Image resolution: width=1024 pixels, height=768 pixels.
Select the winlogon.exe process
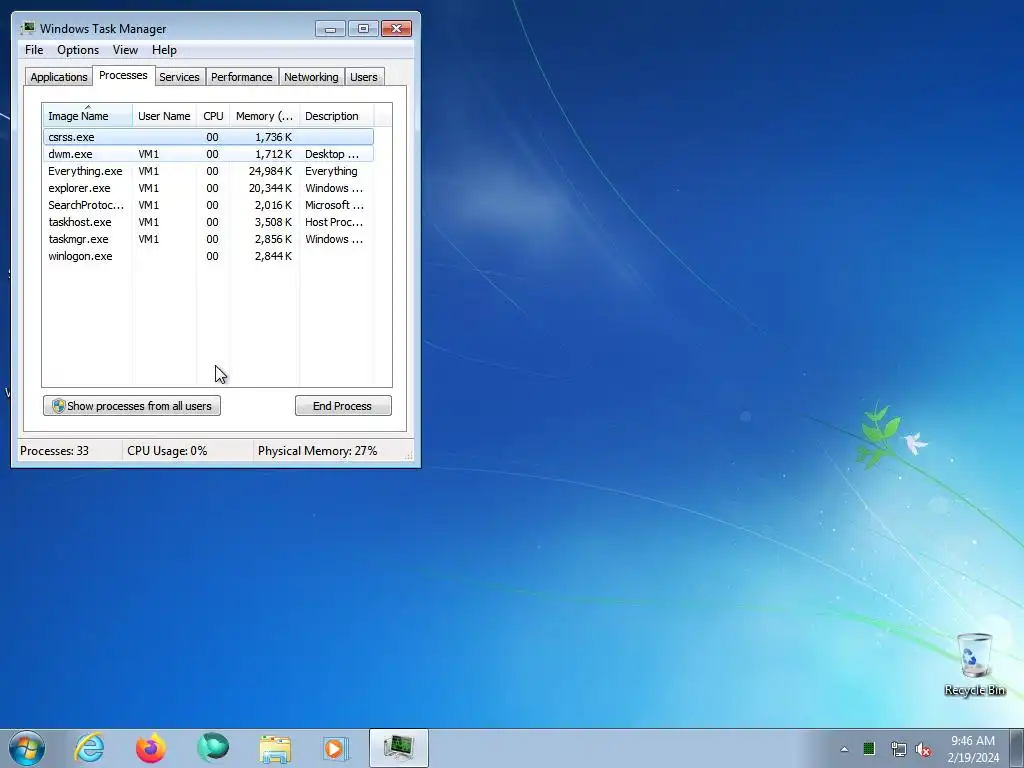[x=208, y=256]
